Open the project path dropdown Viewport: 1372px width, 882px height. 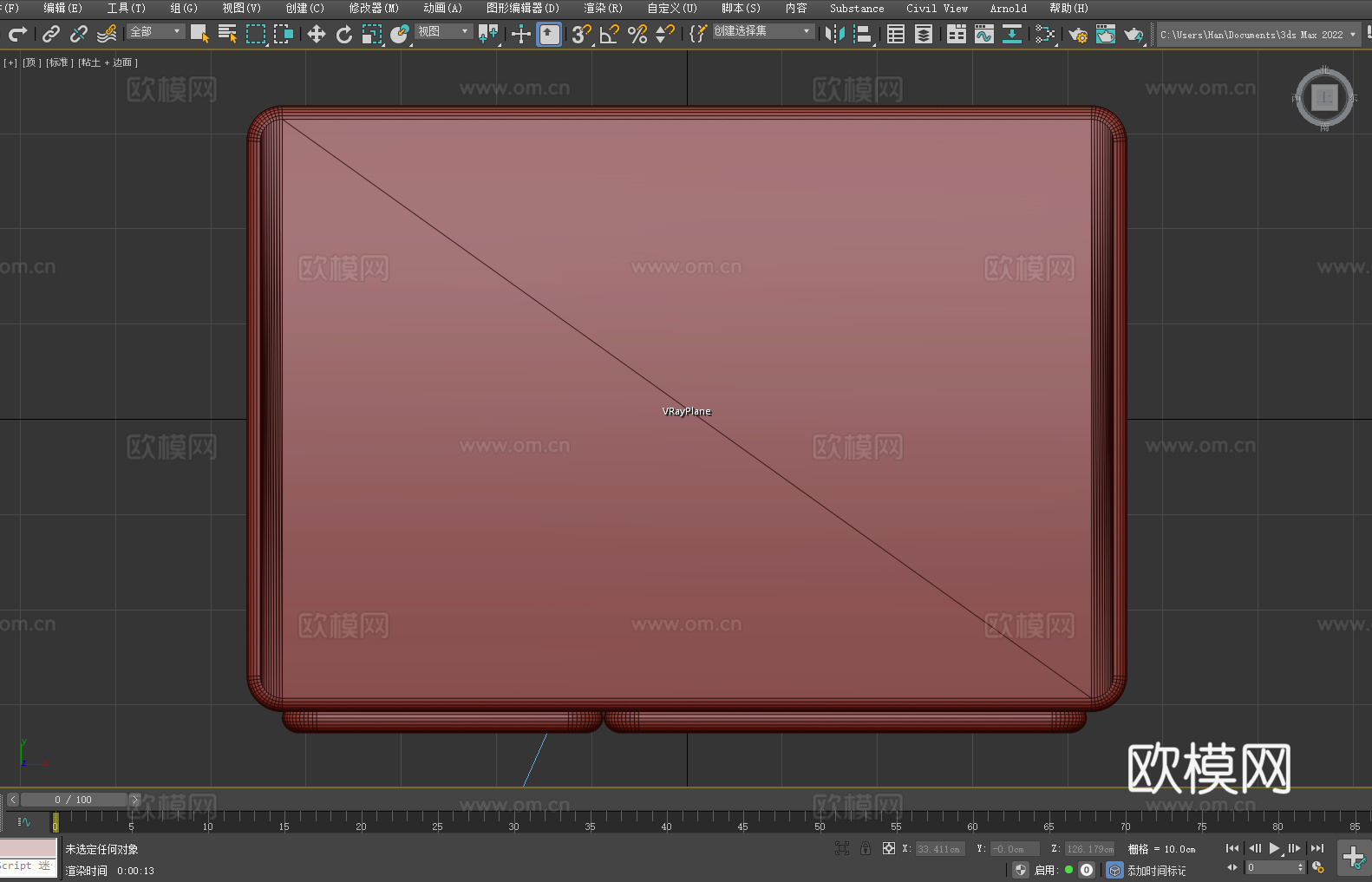(x=1258, y=35)
